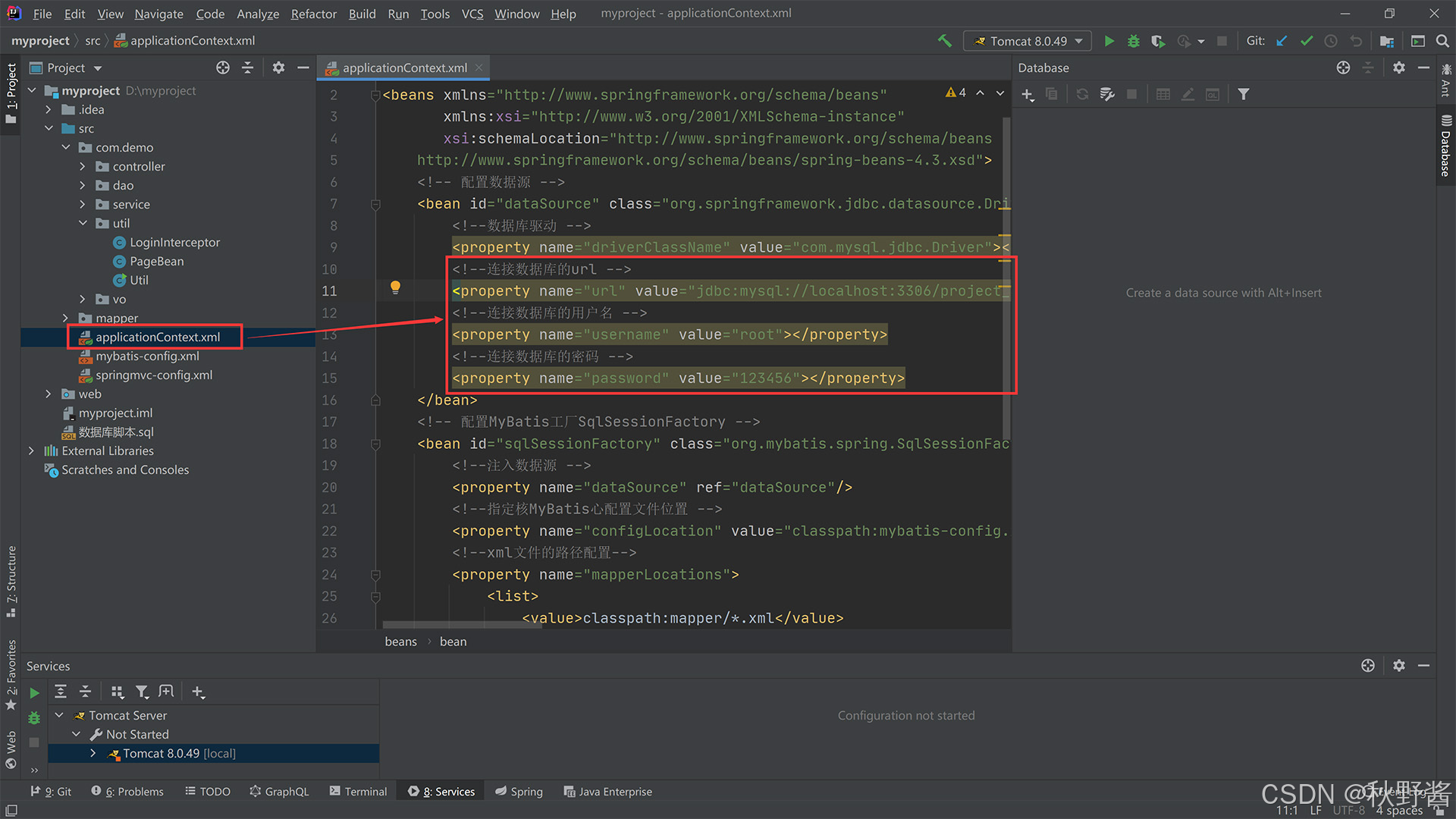This screenshot has width=1456, height=819.
Task: Open the File menu
Action: tap(42, 14)
